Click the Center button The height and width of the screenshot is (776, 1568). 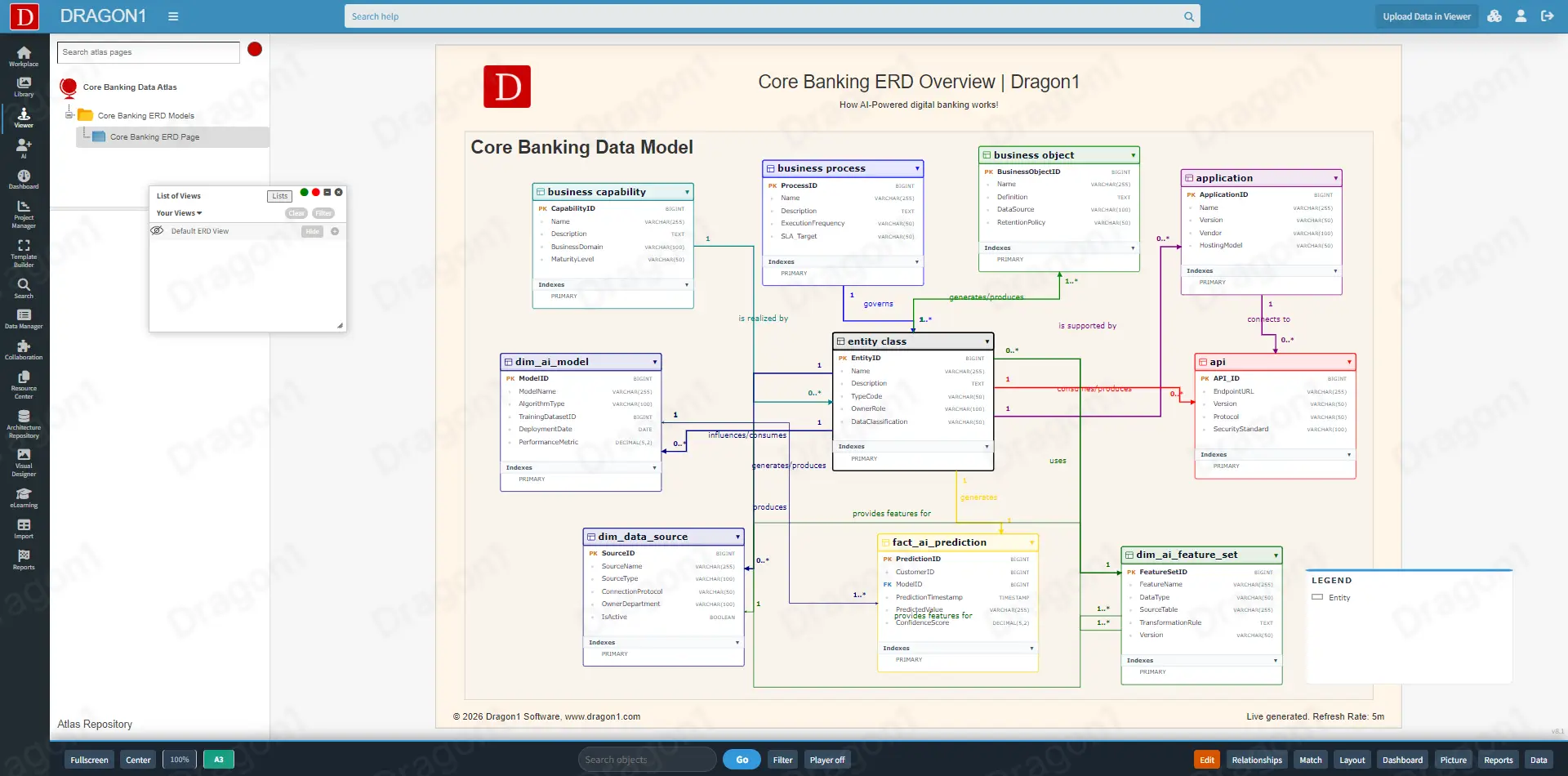tap(138, 760)
